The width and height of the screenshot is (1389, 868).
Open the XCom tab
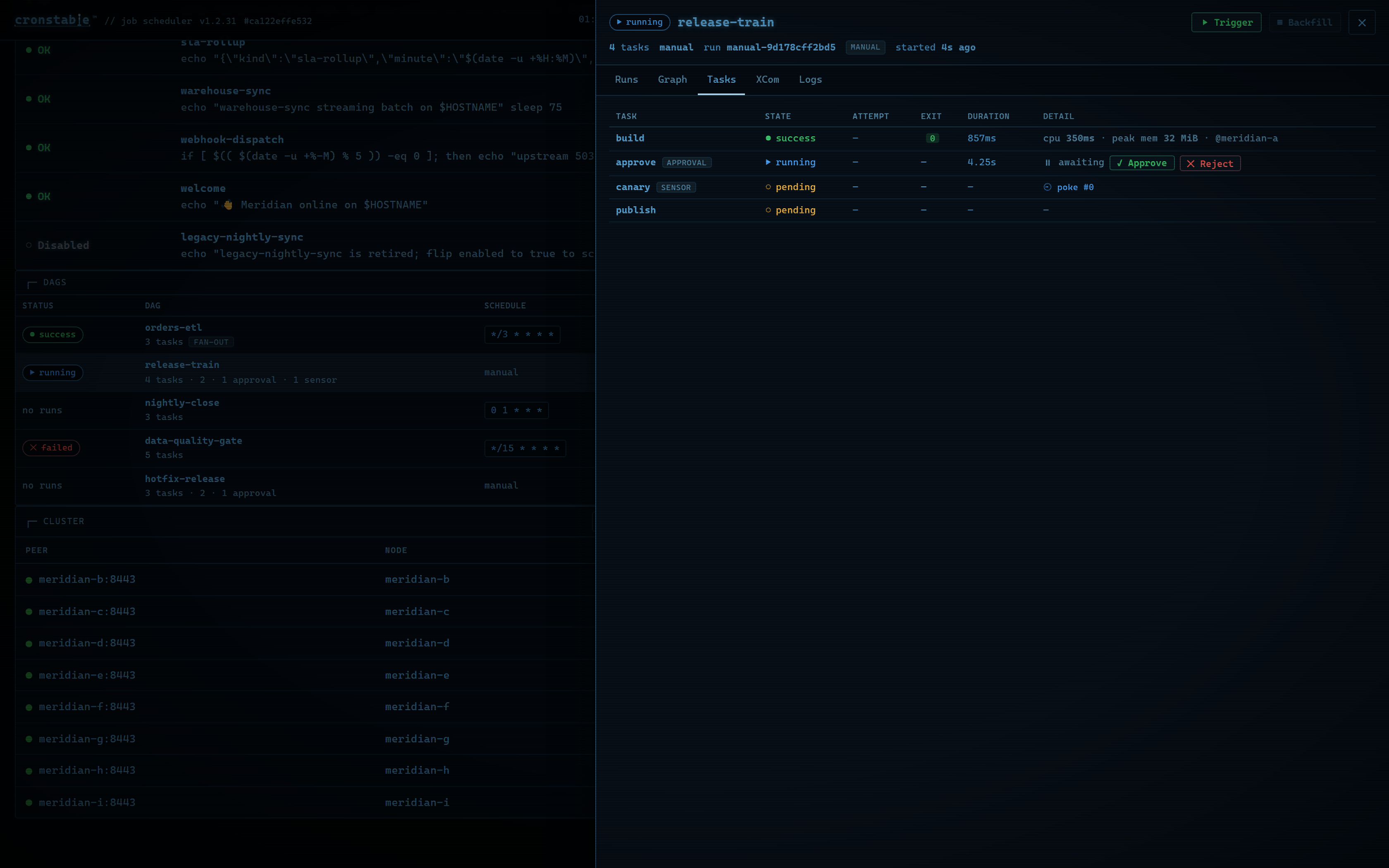[x=767, y=79]
